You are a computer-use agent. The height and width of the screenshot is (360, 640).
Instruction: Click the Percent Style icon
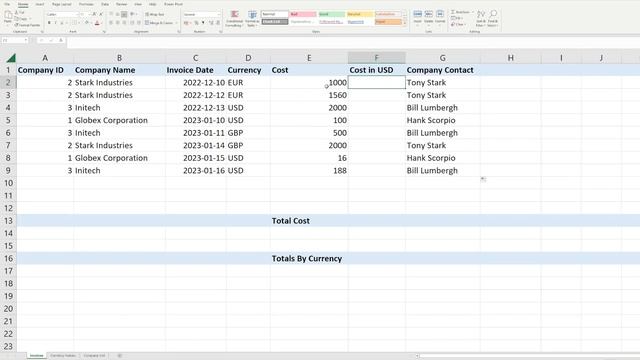point(196,23)
